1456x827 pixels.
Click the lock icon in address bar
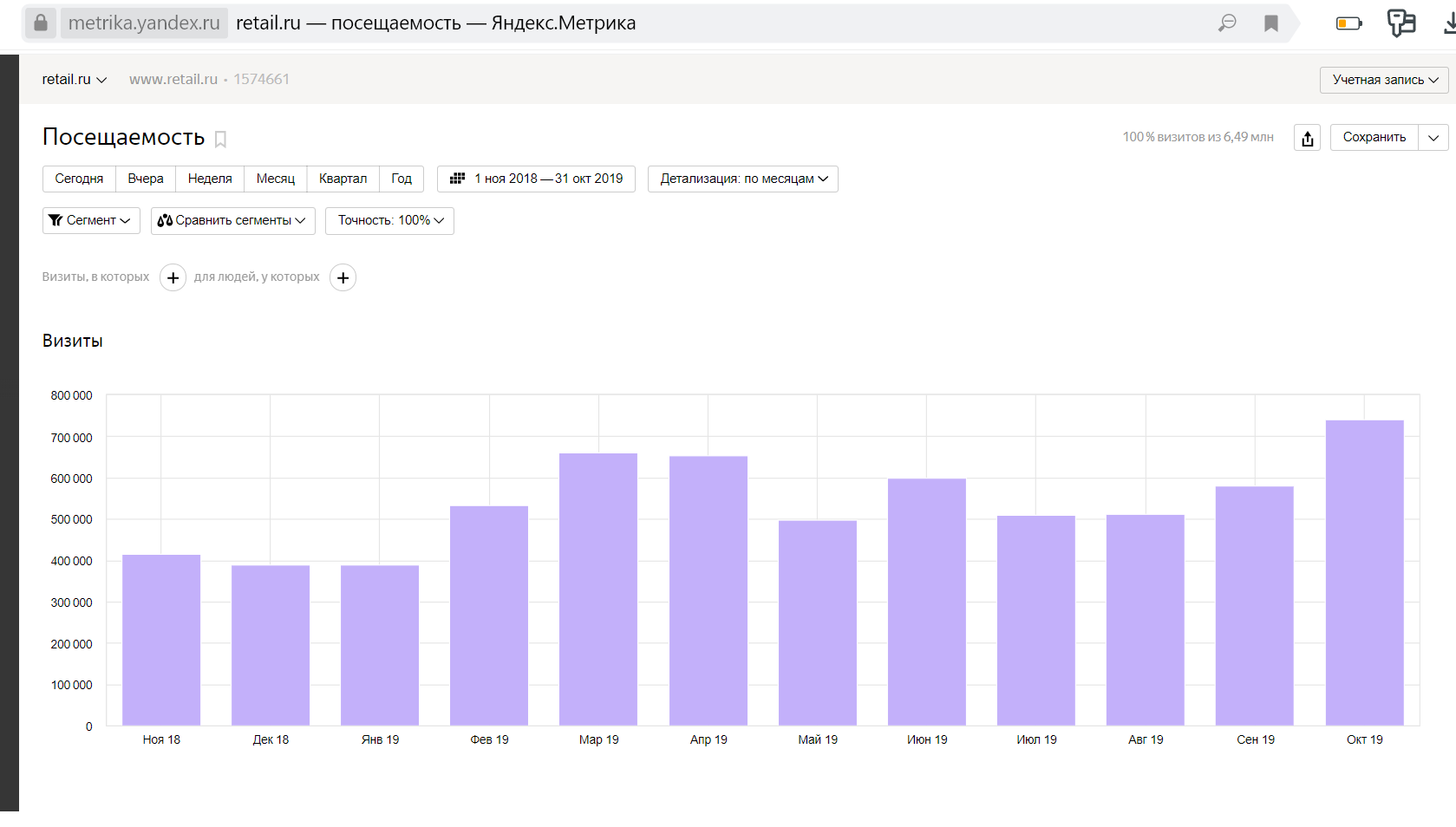[x=41, y=23]
